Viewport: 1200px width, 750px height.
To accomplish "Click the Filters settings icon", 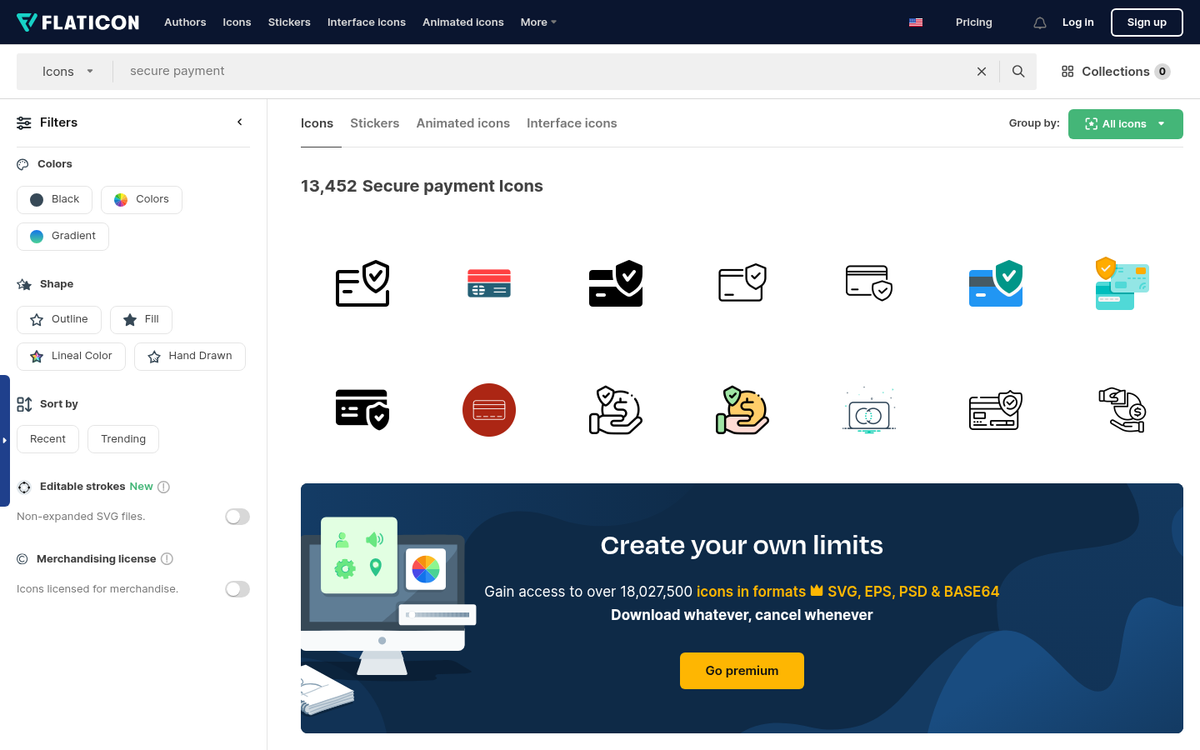I will [22, 122].
